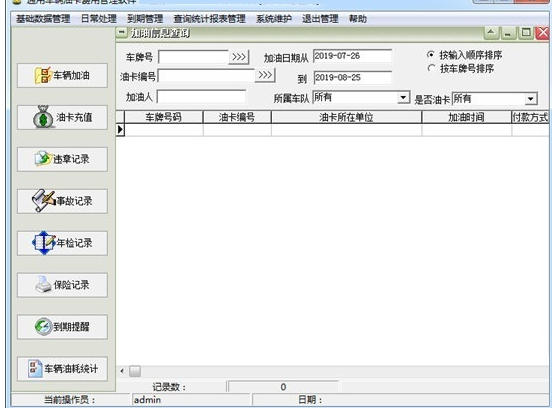
Task: Click the left arrow of horizontal scrollbar
Action: (122, 371)
